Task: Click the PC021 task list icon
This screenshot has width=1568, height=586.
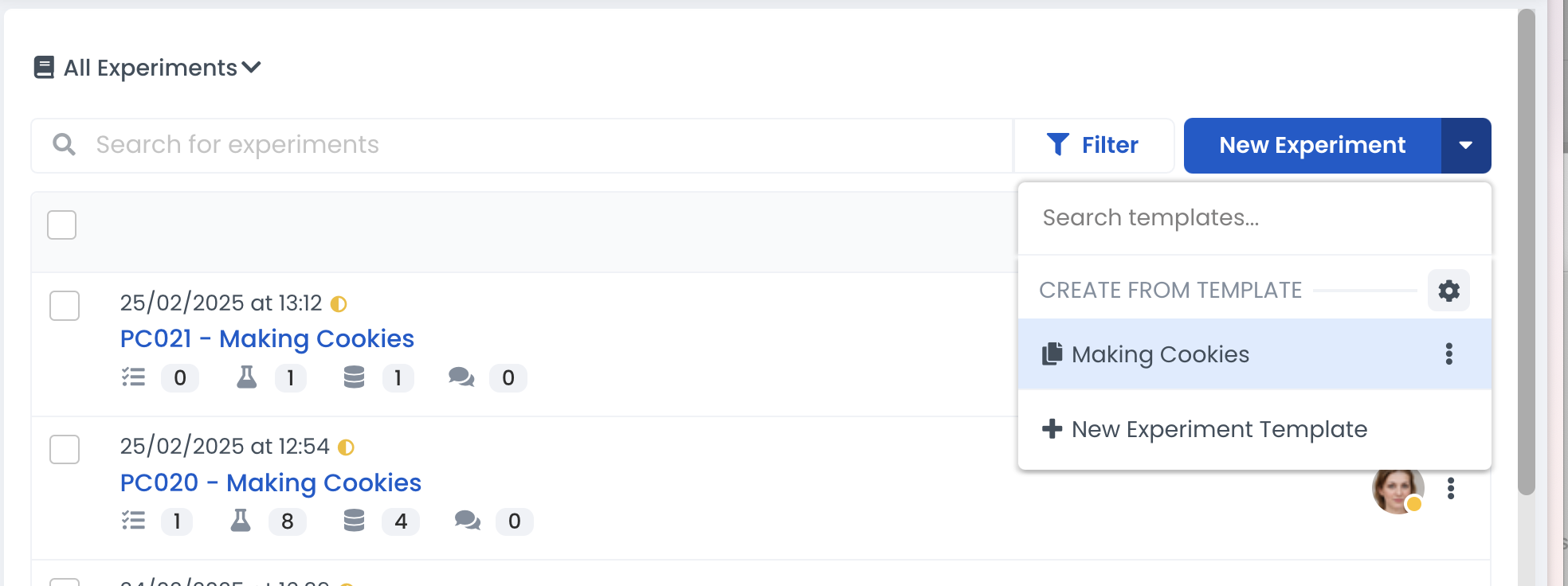Action: click(x=134, y=377)
